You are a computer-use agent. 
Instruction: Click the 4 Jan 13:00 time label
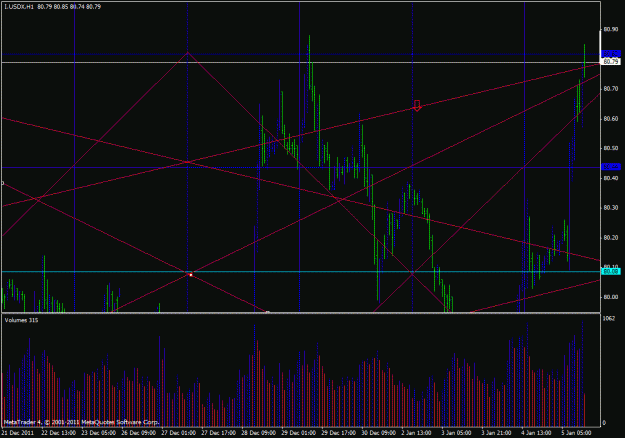(536, 433)
